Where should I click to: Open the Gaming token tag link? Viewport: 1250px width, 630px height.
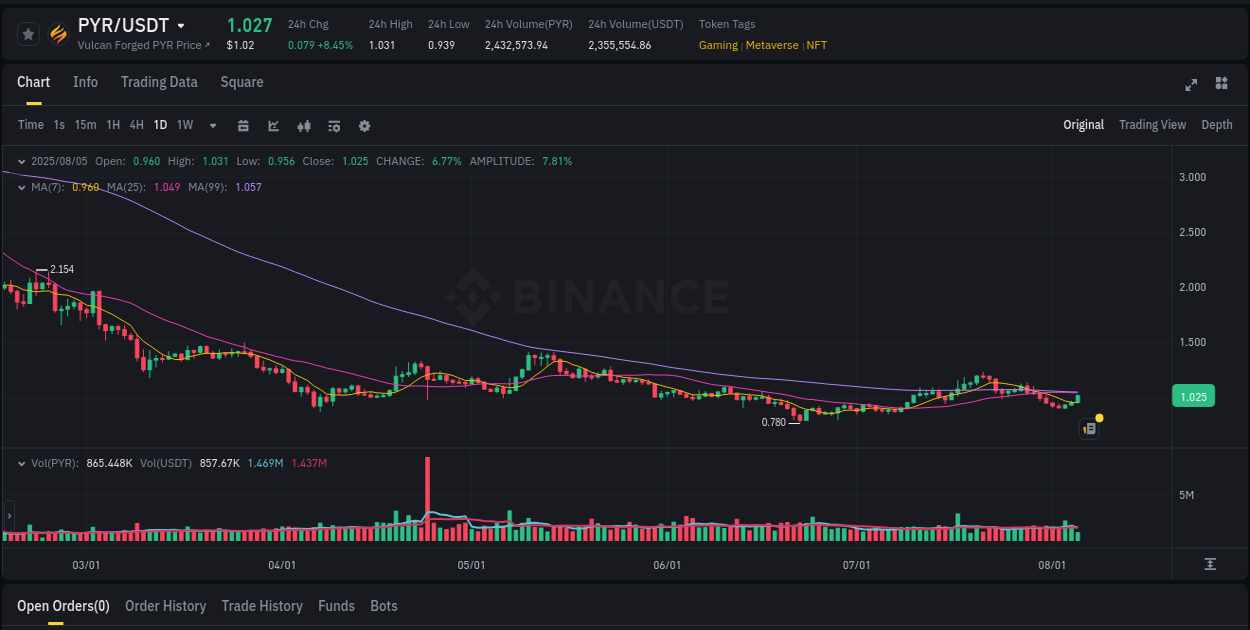tap(718, 45)
